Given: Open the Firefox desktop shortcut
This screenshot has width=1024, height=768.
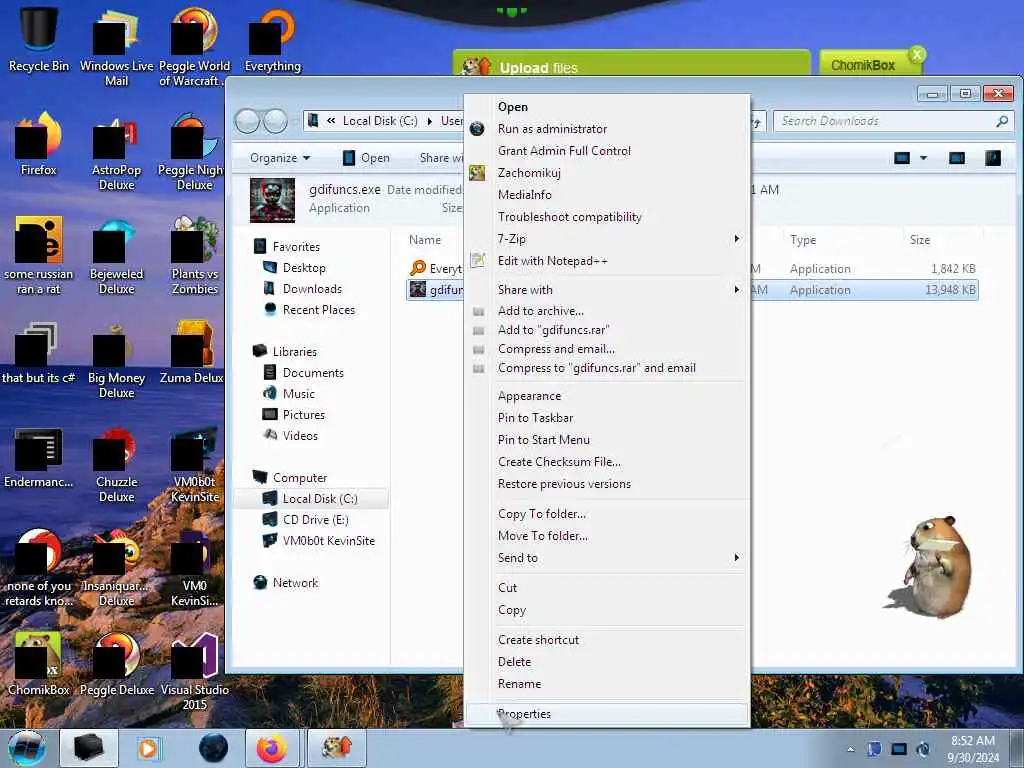Looking at the screenshot, I should coord(39,144).
